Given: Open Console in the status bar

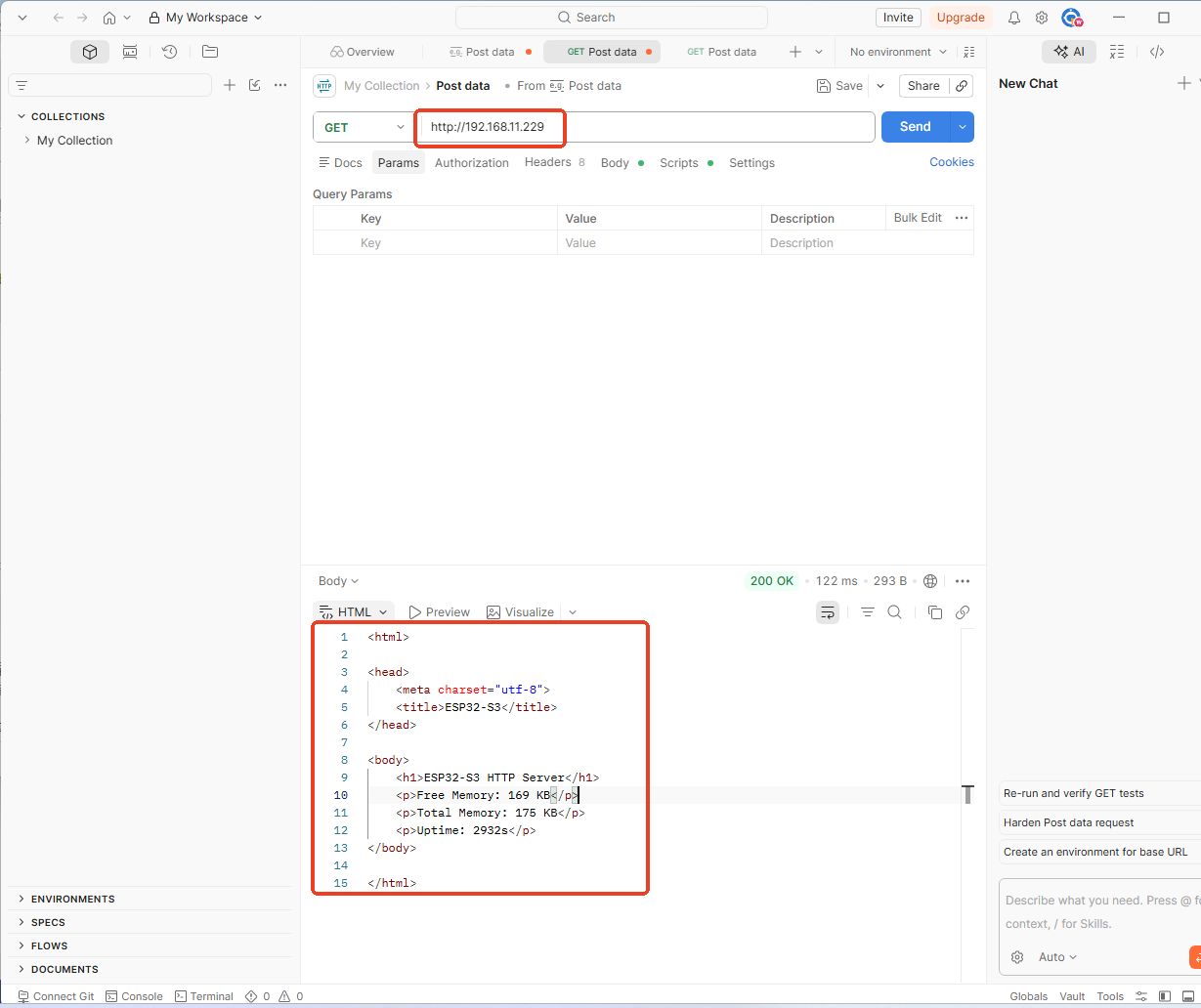Looking at the screenshot, I should click(134, 996).
